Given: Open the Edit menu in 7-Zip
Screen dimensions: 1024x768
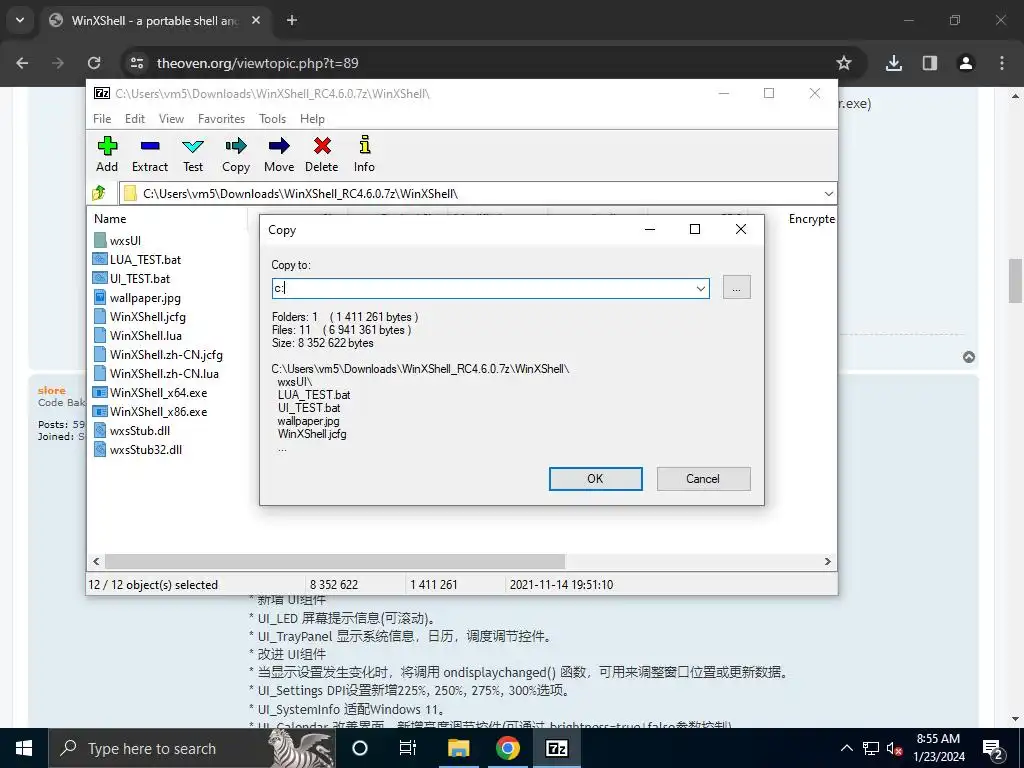Looking at the screenshot, I should click(135, 119).
